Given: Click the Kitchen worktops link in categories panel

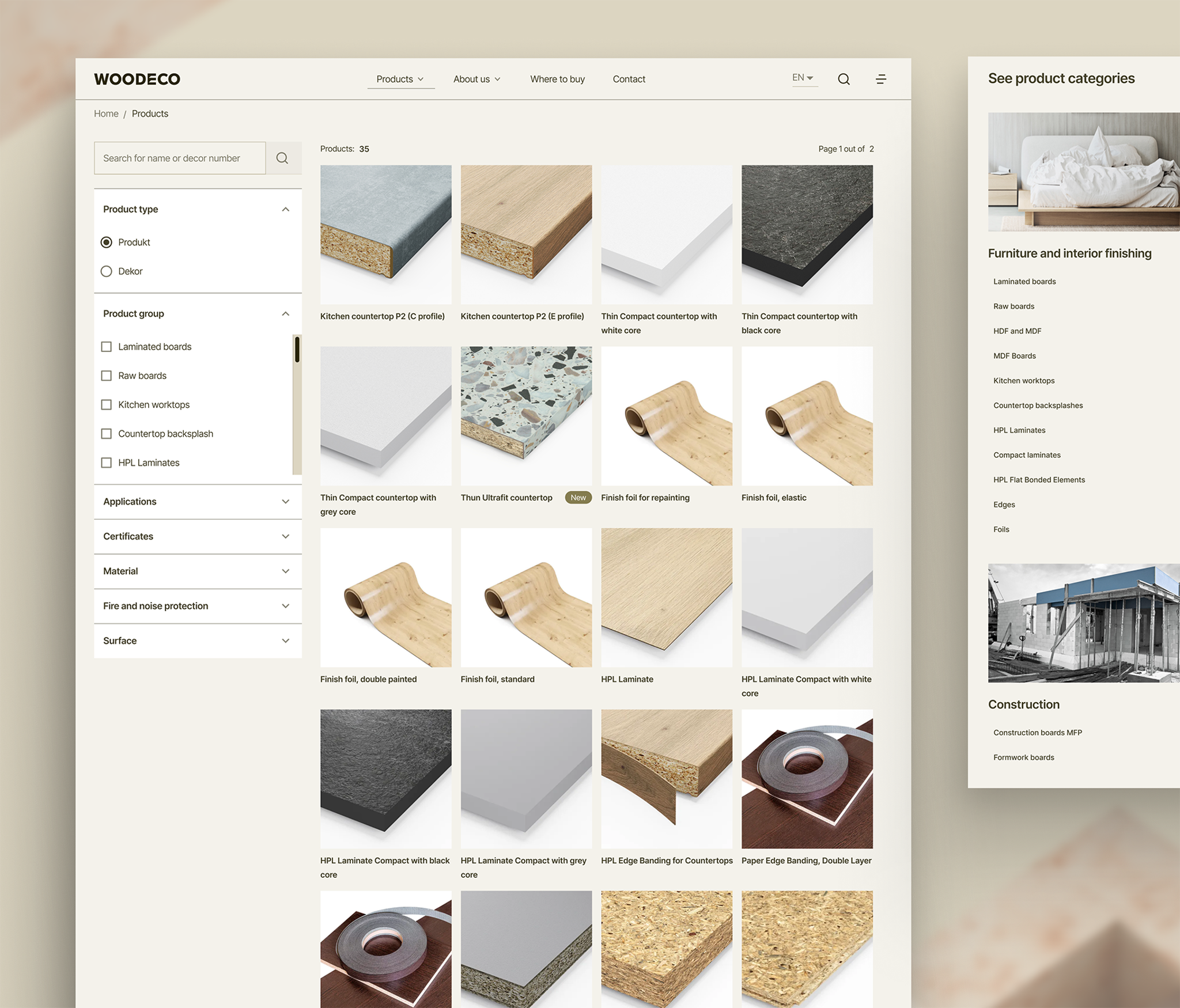Looking at the screenshot, I should coord(1023,380).
